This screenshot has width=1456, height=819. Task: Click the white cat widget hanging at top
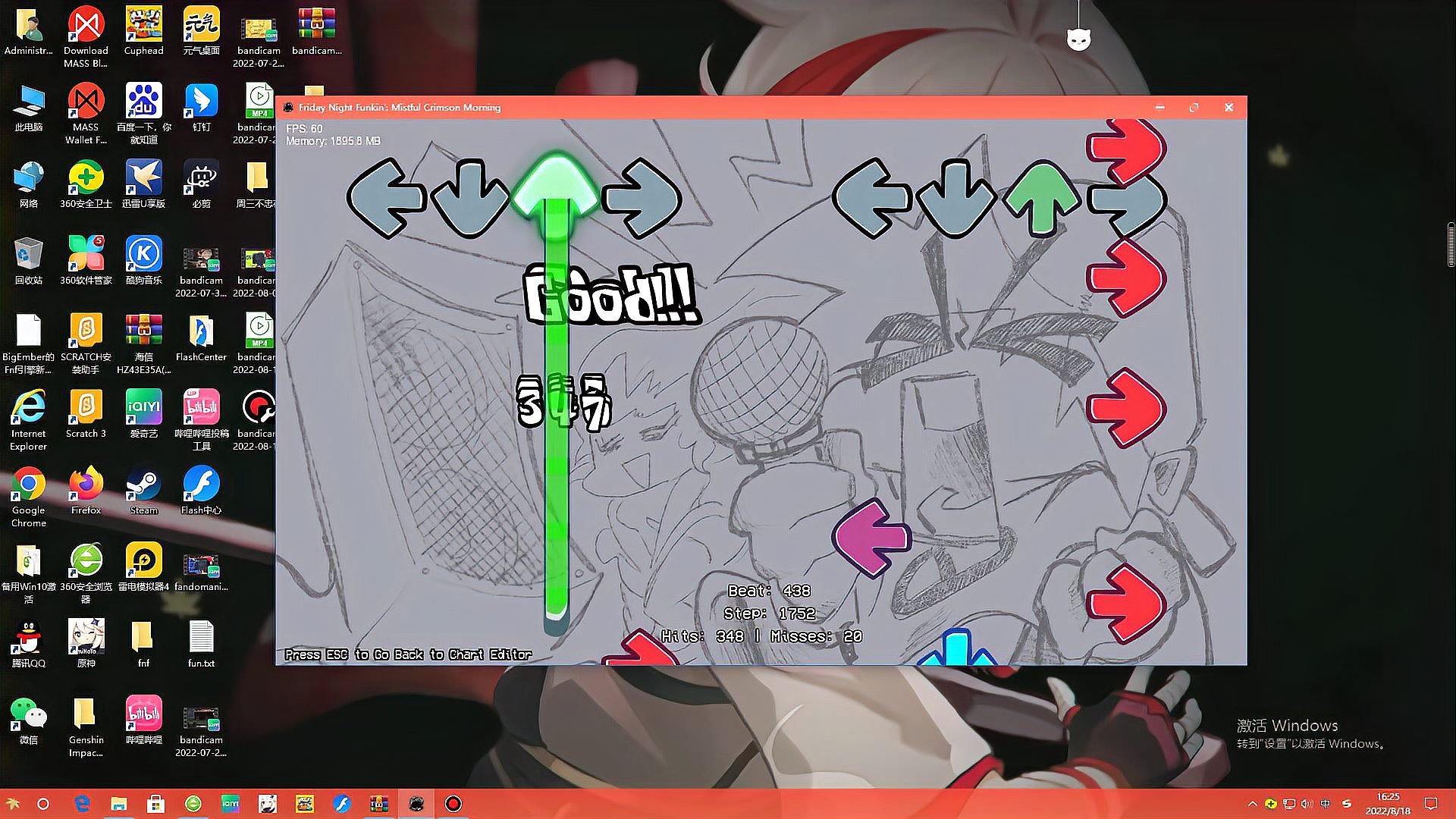pyautogui.click(x=1078, y=39)
